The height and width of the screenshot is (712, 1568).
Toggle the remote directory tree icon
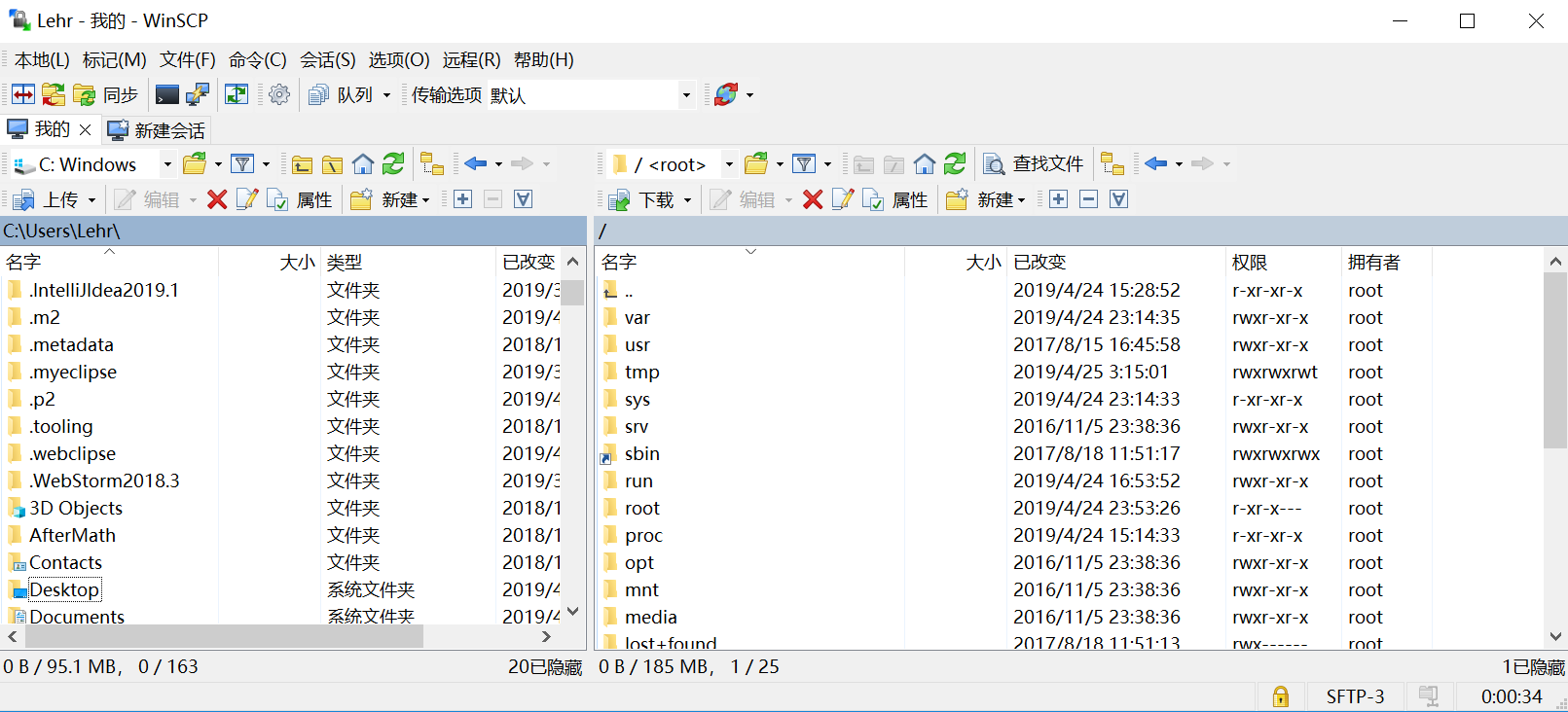(x=1112, y=163)
